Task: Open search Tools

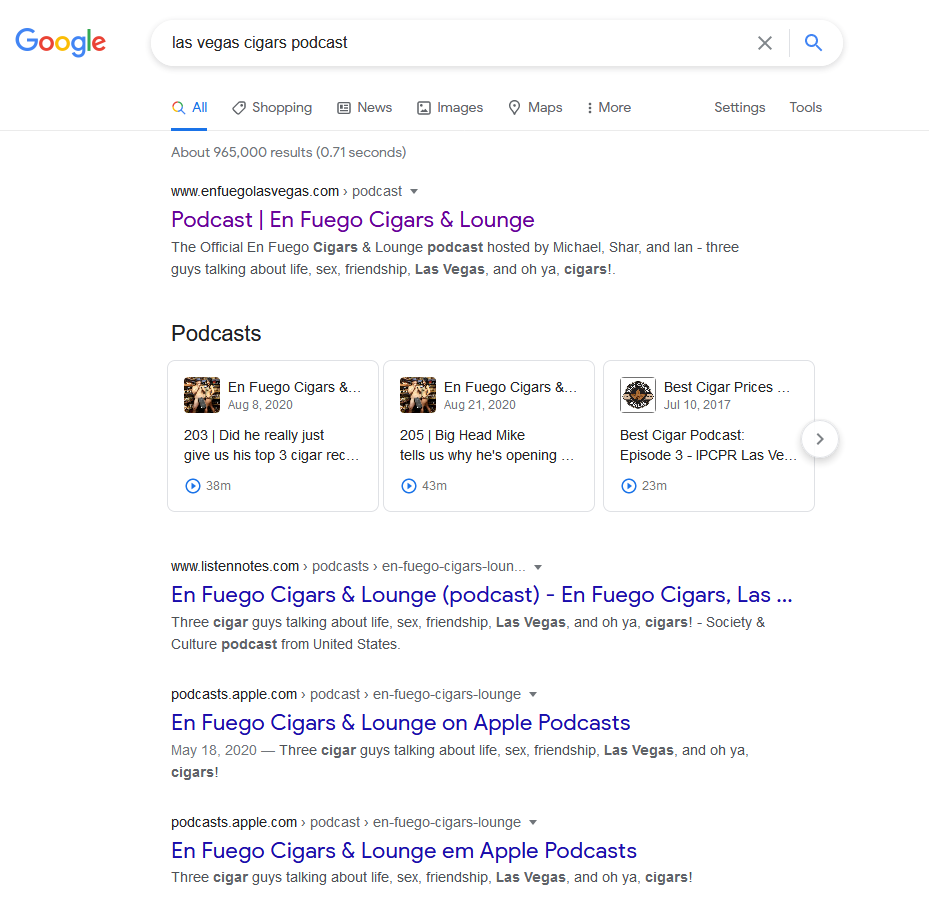Action: coord(805,107)
